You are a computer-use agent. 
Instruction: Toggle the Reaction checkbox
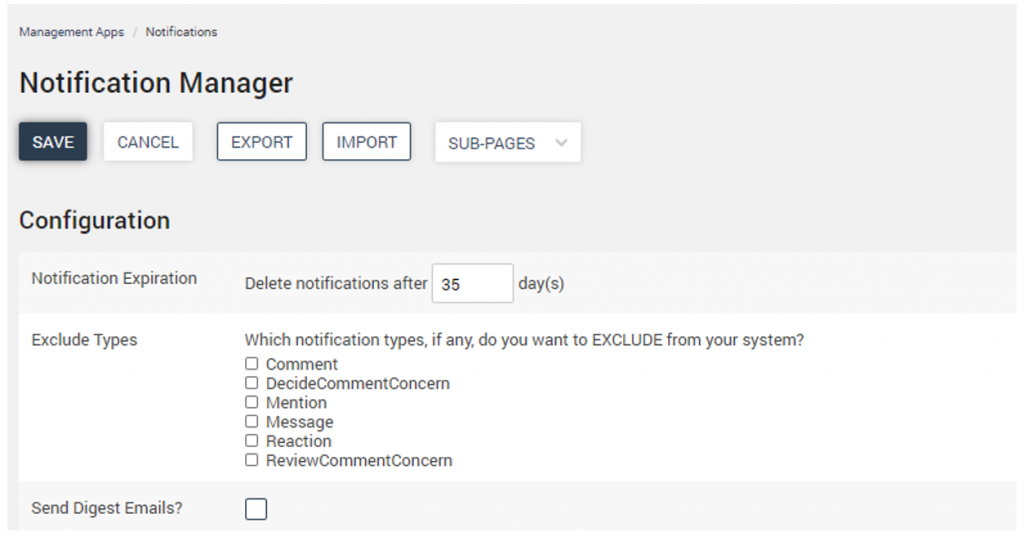[x=252, y=441]
